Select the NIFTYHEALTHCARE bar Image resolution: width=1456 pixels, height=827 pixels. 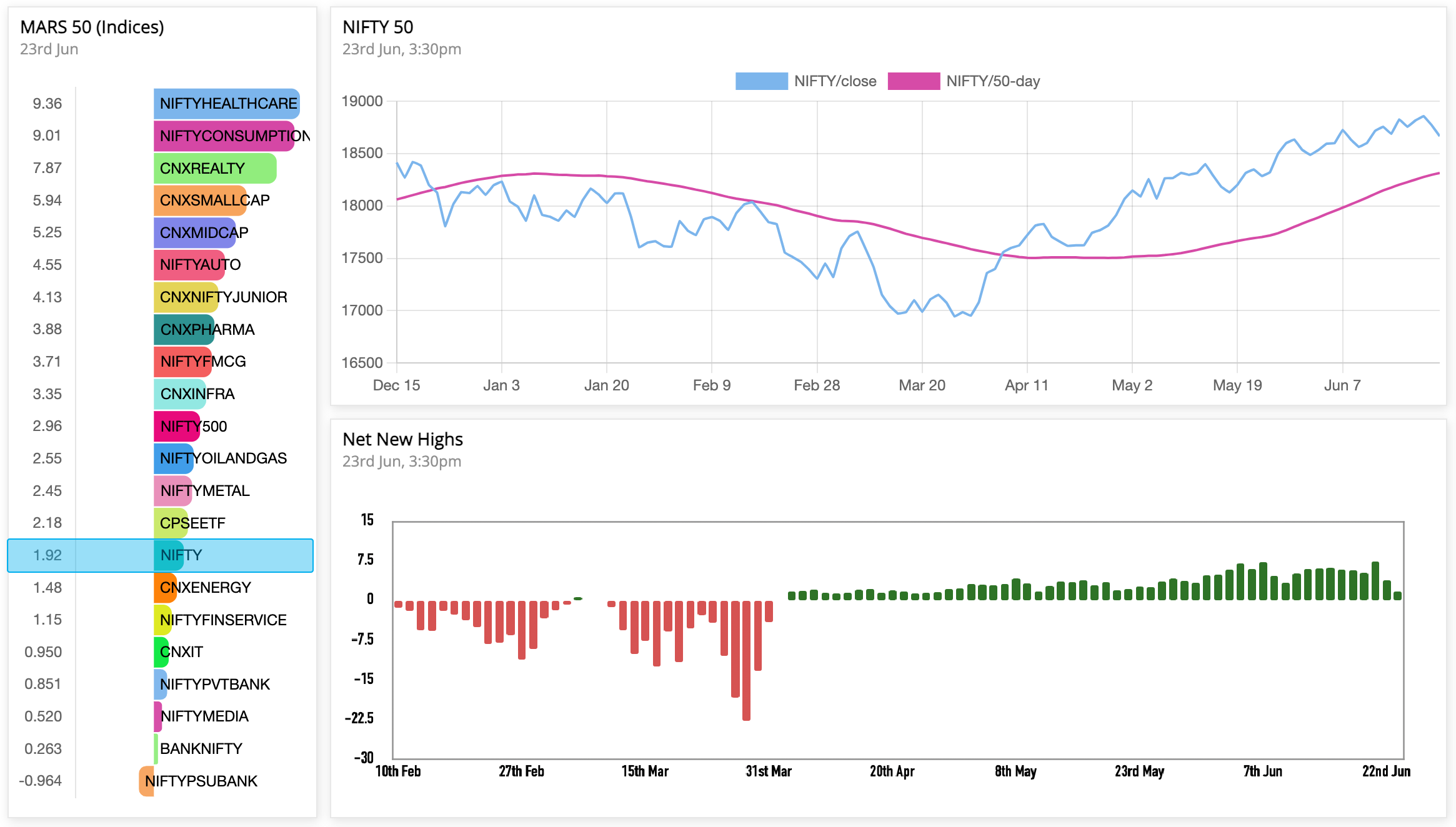click(227, 104)
